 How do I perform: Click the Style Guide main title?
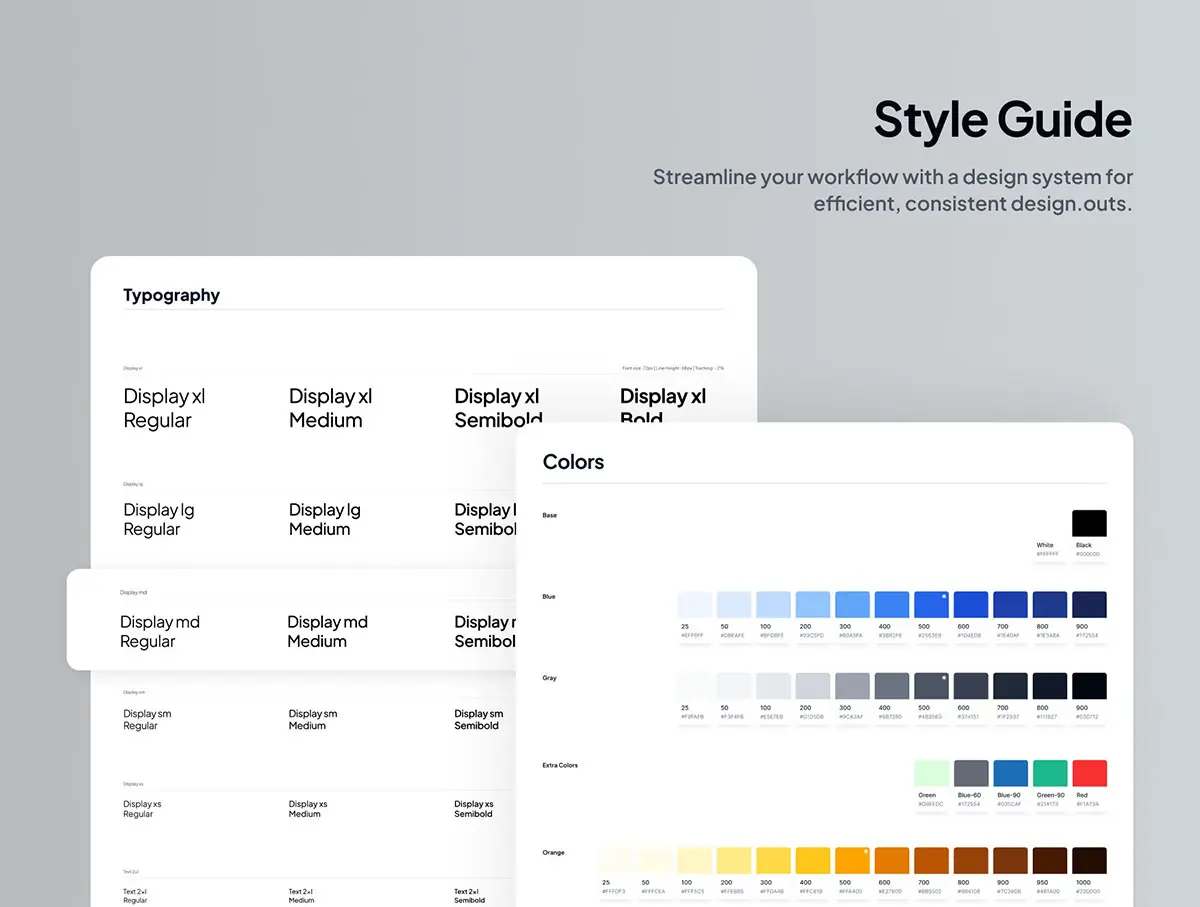point(1002,119)
